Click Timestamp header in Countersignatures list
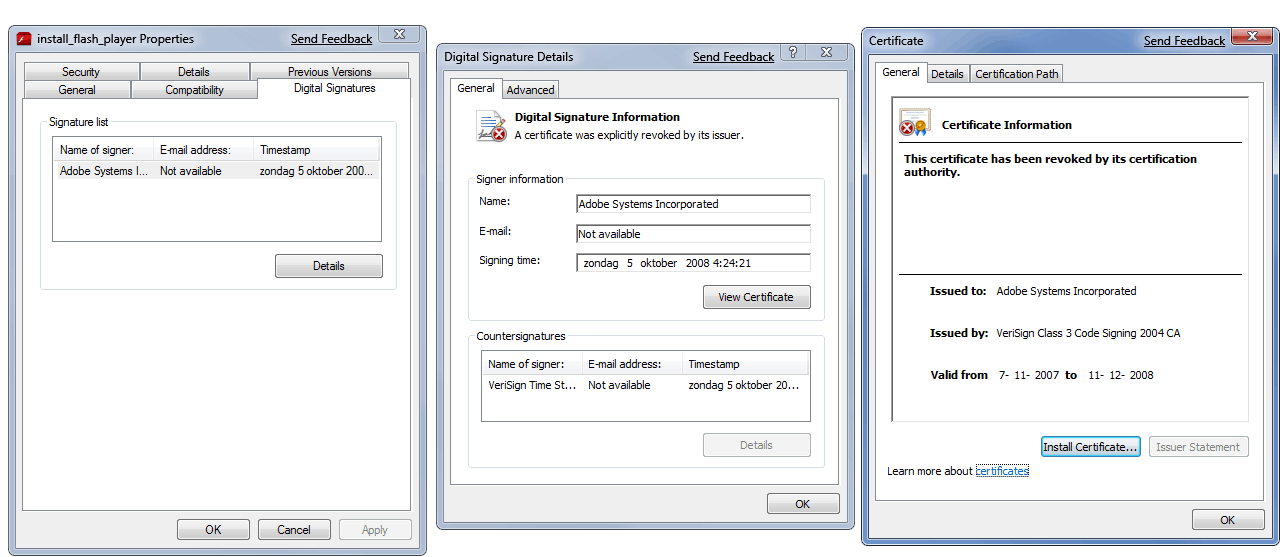The image size is (1286, 557). coord(745,364)
